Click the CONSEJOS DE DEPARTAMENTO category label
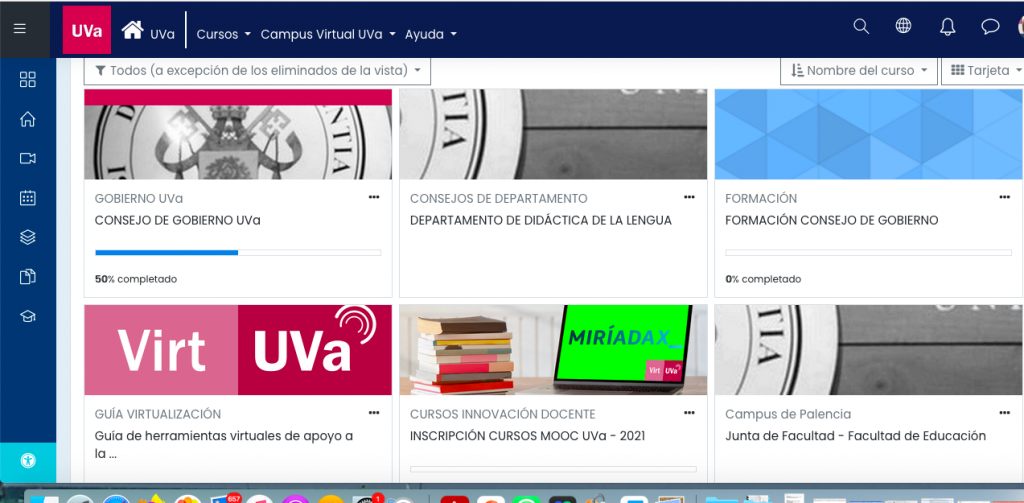Image resolution: width=1024 pixels, height=503 pixels. [499, 198]
